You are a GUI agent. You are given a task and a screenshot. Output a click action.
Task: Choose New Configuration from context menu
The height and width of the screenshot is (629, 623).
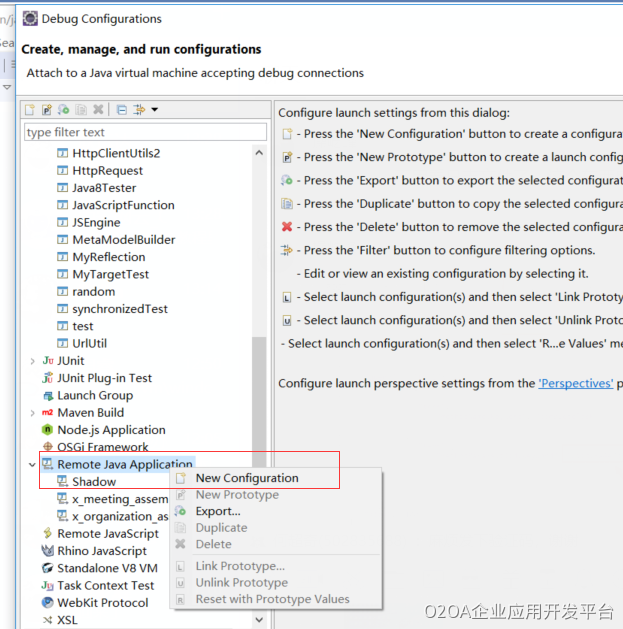(x=247, y=478)
